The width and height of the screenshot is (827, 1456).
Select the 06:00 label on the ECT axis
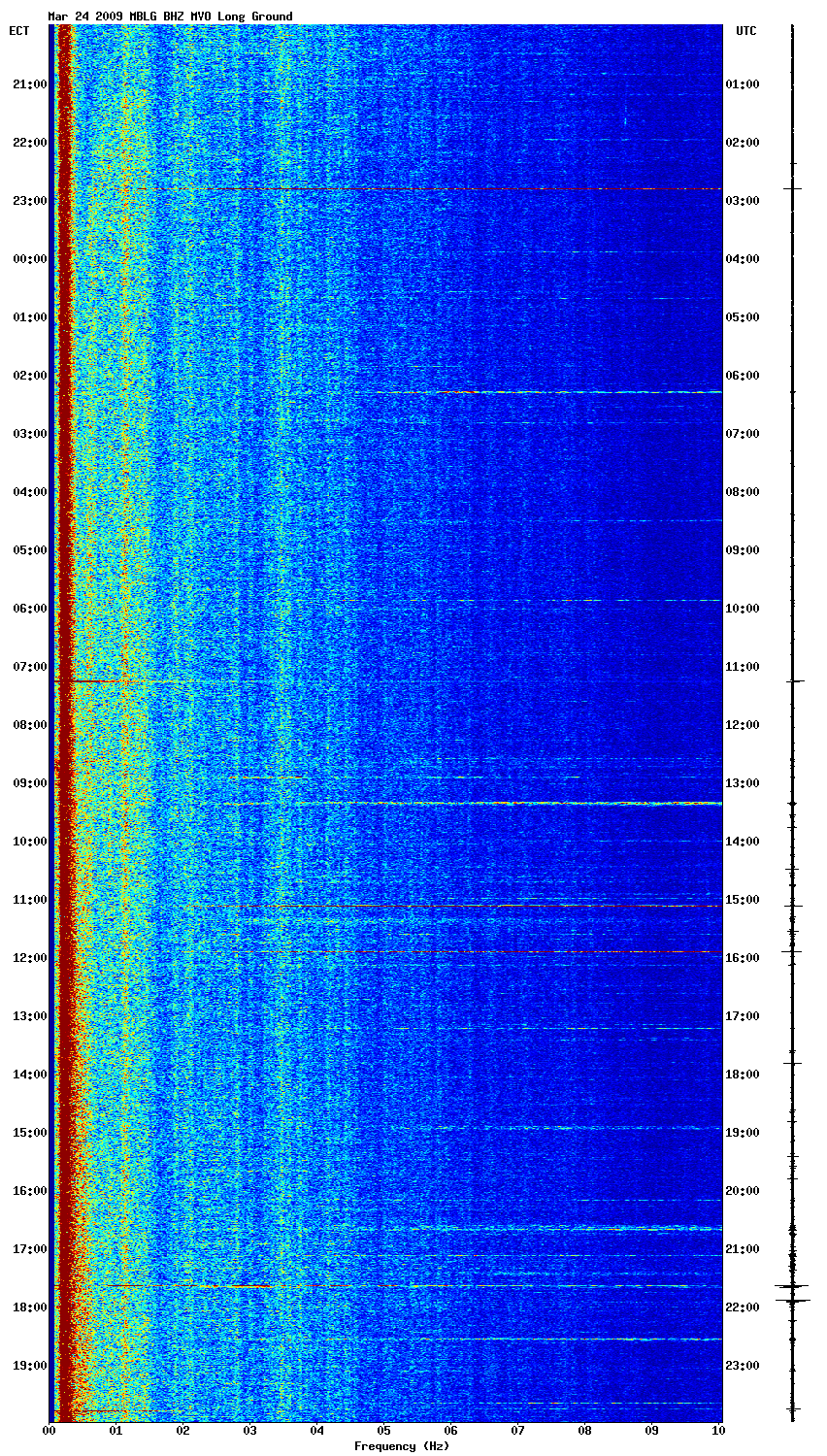point(30,609)
